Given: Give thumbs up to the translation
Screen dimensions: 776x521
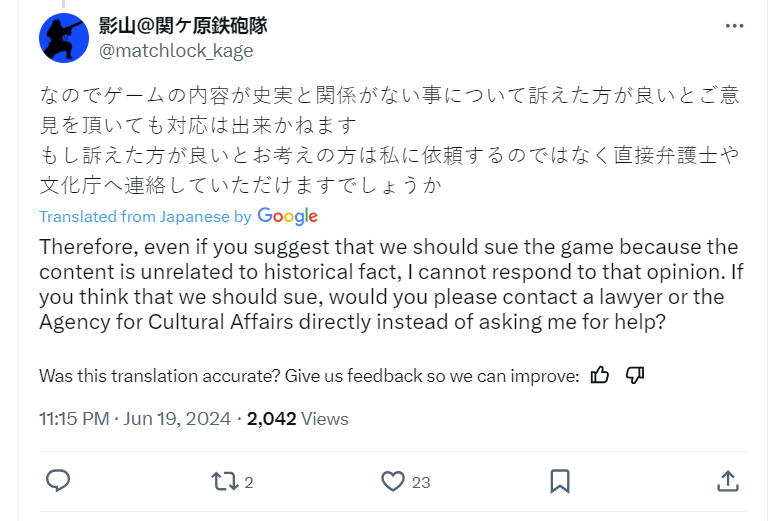Looking at the screenshot, I should [600, 375].
